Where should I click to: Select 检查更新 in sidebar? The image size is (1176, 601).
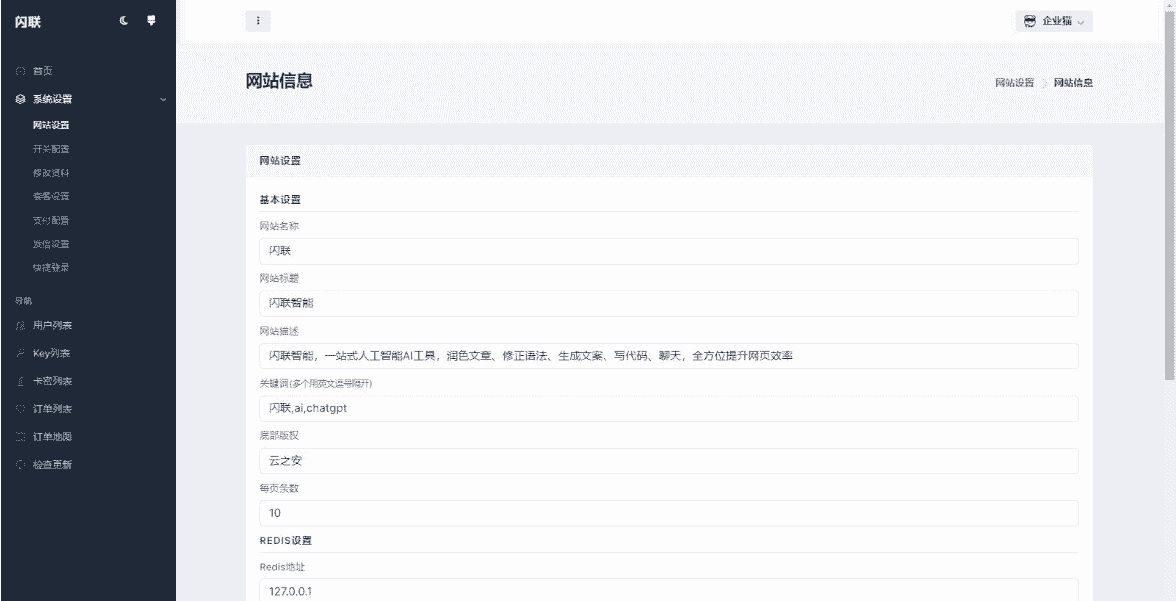pos(52,464)
